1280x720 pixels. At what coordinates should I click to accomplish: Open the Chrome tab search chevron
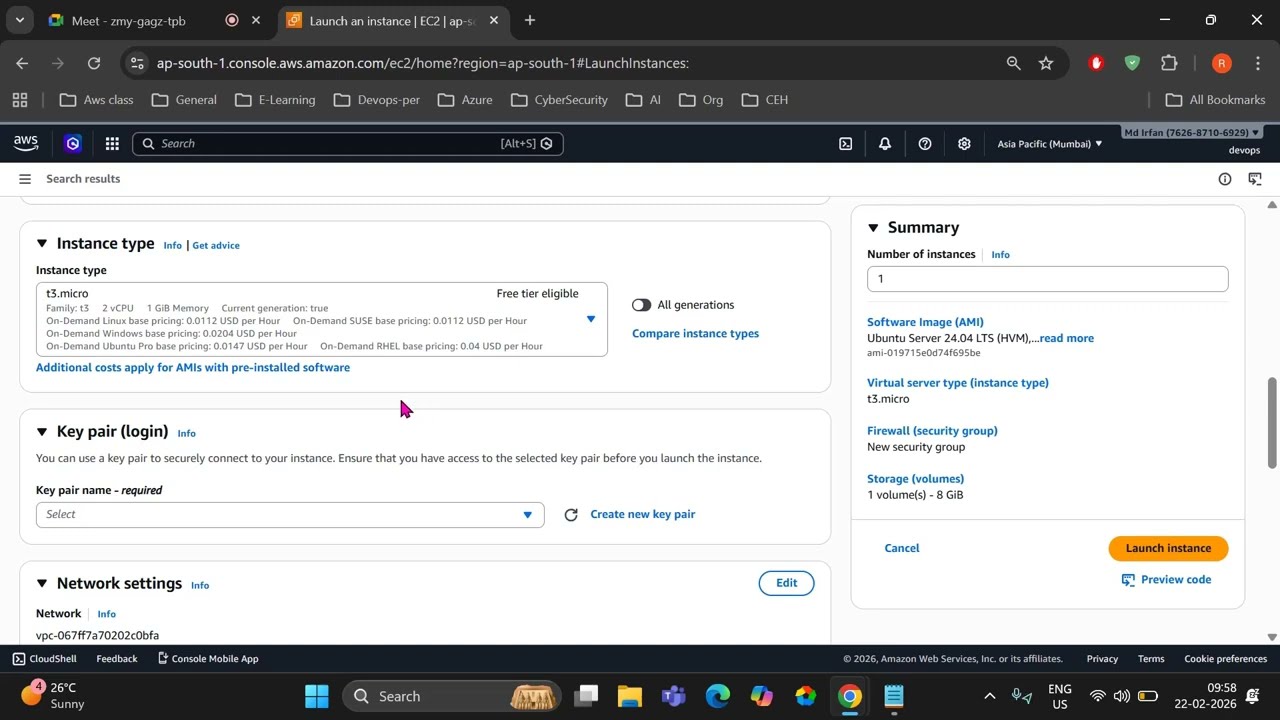coord(19,20)
